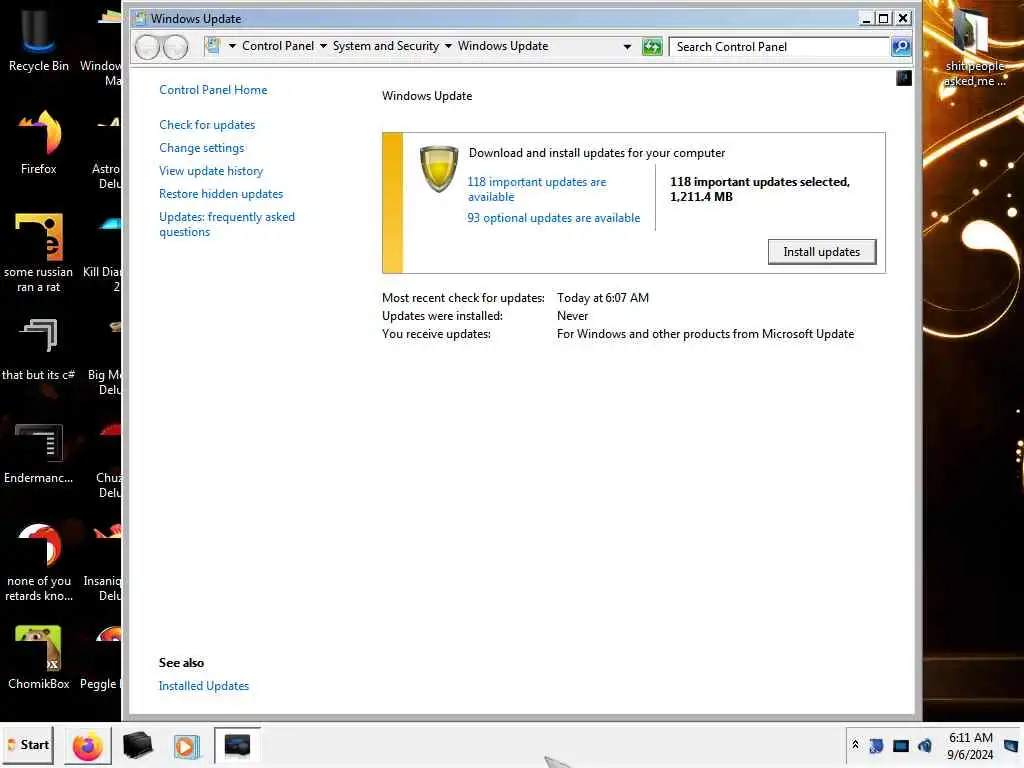Show hidden system tray icons
1024x768 pixels.
click(855, 744)
